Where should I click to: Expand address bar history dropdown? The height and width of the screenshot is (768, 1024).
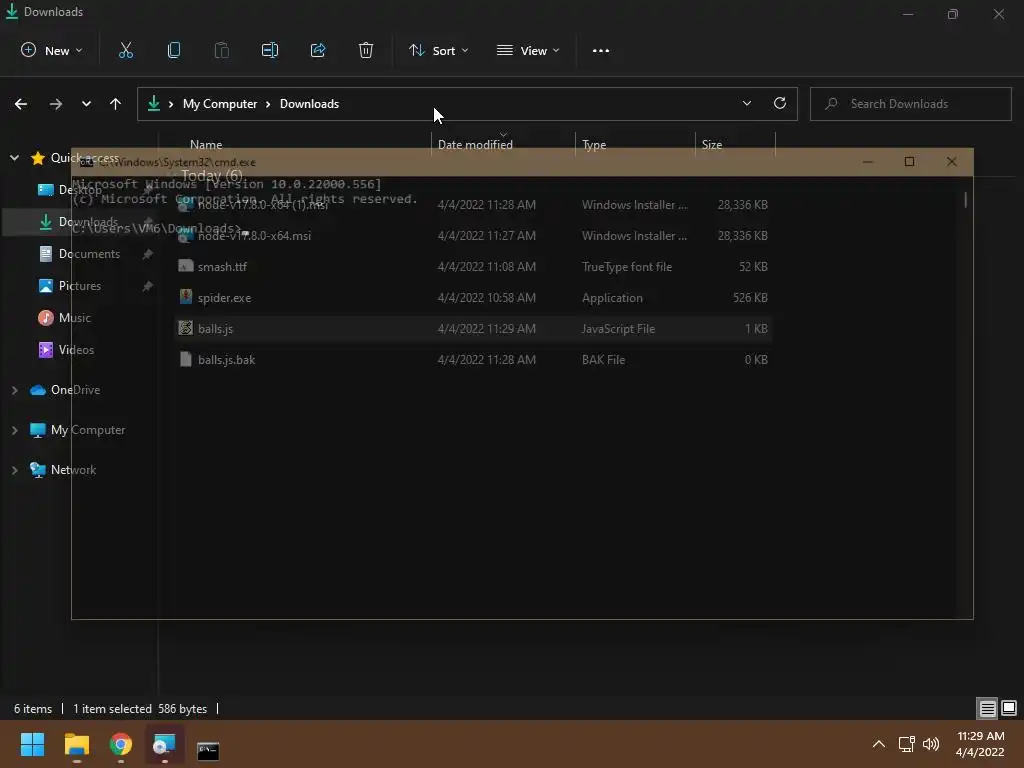pyautogui.click(x=746, y=103)
